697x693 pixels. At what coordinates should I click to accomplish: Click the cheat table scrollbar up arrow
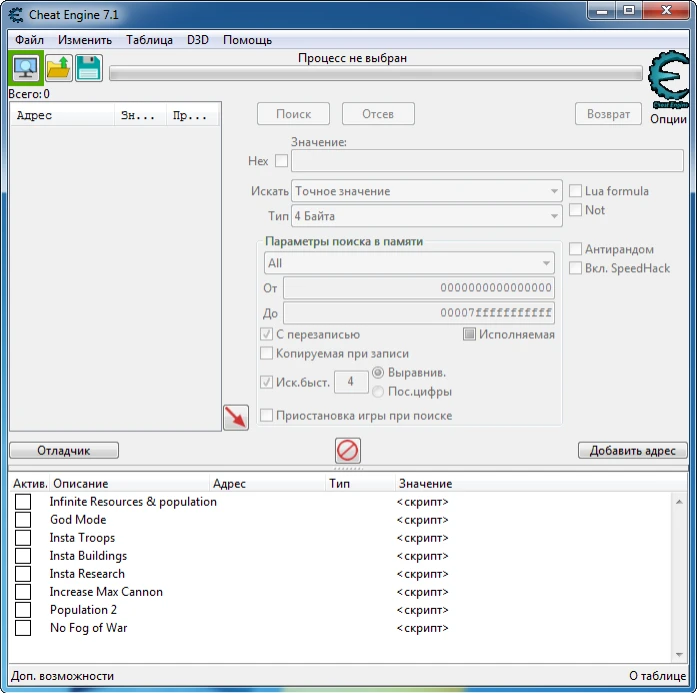point(679,502)
